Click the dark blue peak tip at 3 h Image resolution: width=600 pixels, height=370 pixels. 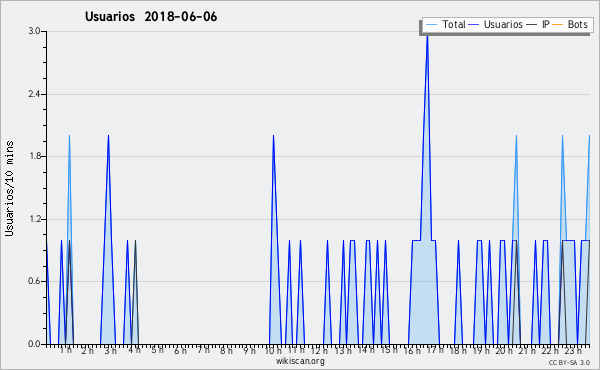coord(108,135)
